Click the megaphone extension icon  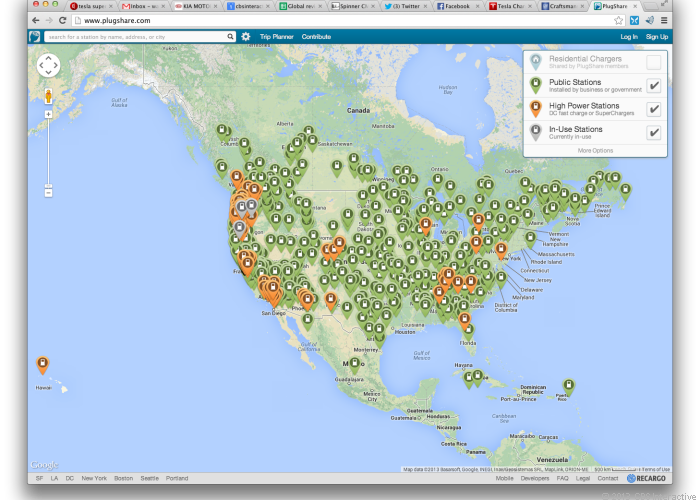coord(650,20)
